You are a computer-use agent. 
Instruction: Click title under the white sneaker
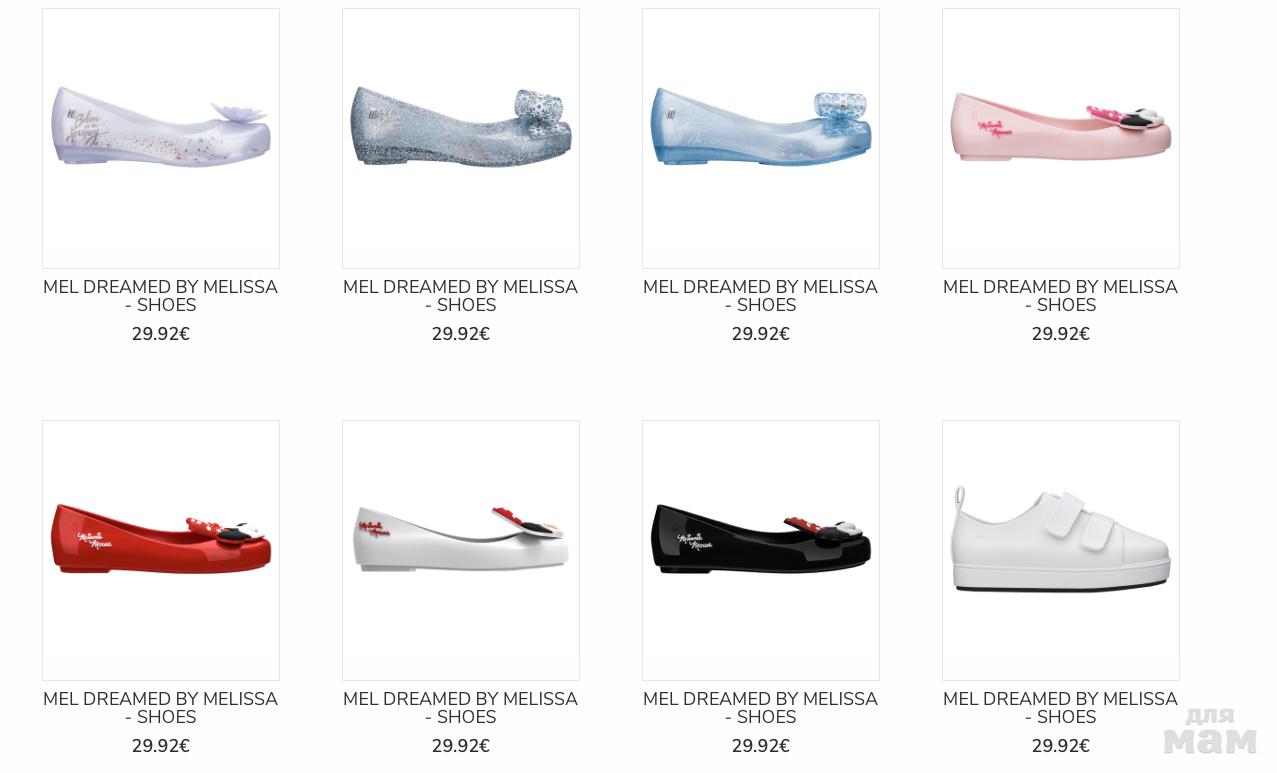point(1061,708)
